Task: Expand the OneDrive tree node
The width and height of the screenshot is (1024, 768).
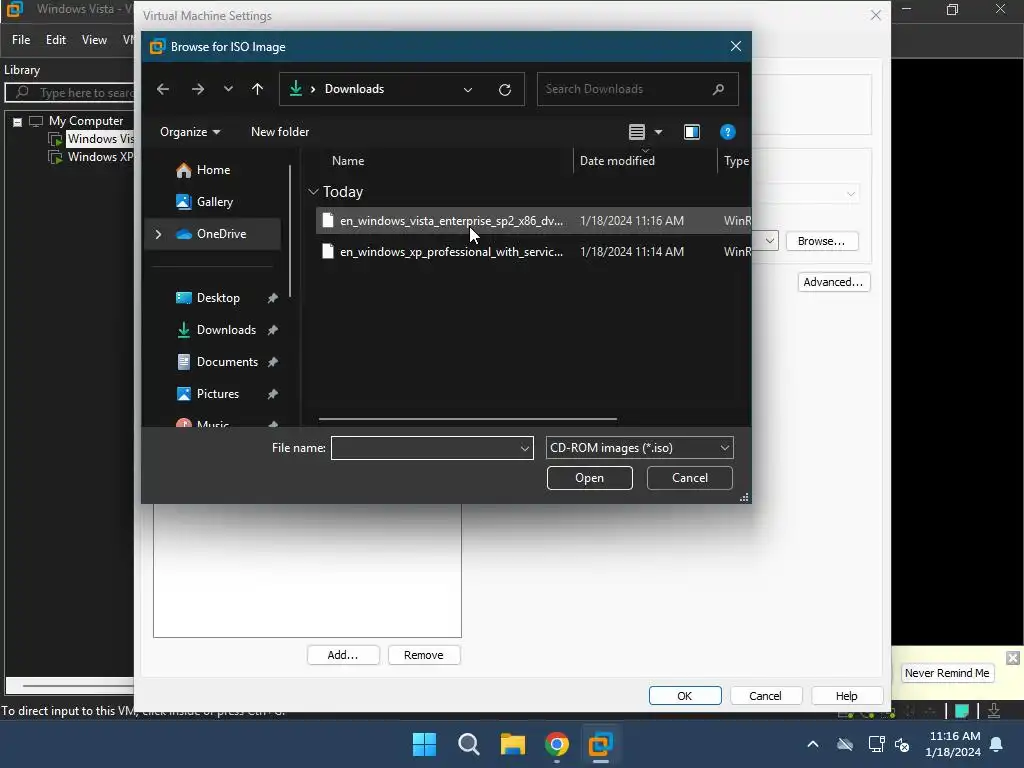Action: click(158, 234)
